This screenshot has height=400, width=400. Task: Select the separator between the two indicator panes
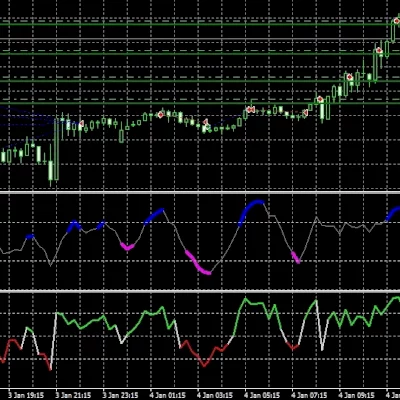(200, 291)
